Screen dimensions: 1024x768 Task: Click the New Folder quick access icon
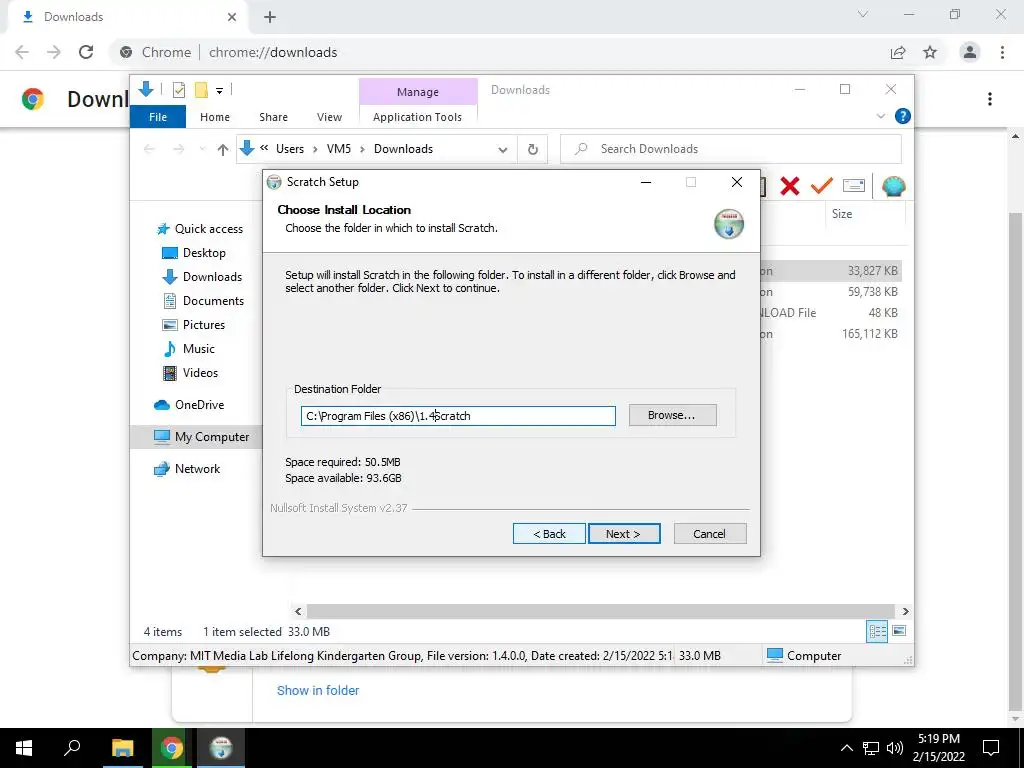201,89
